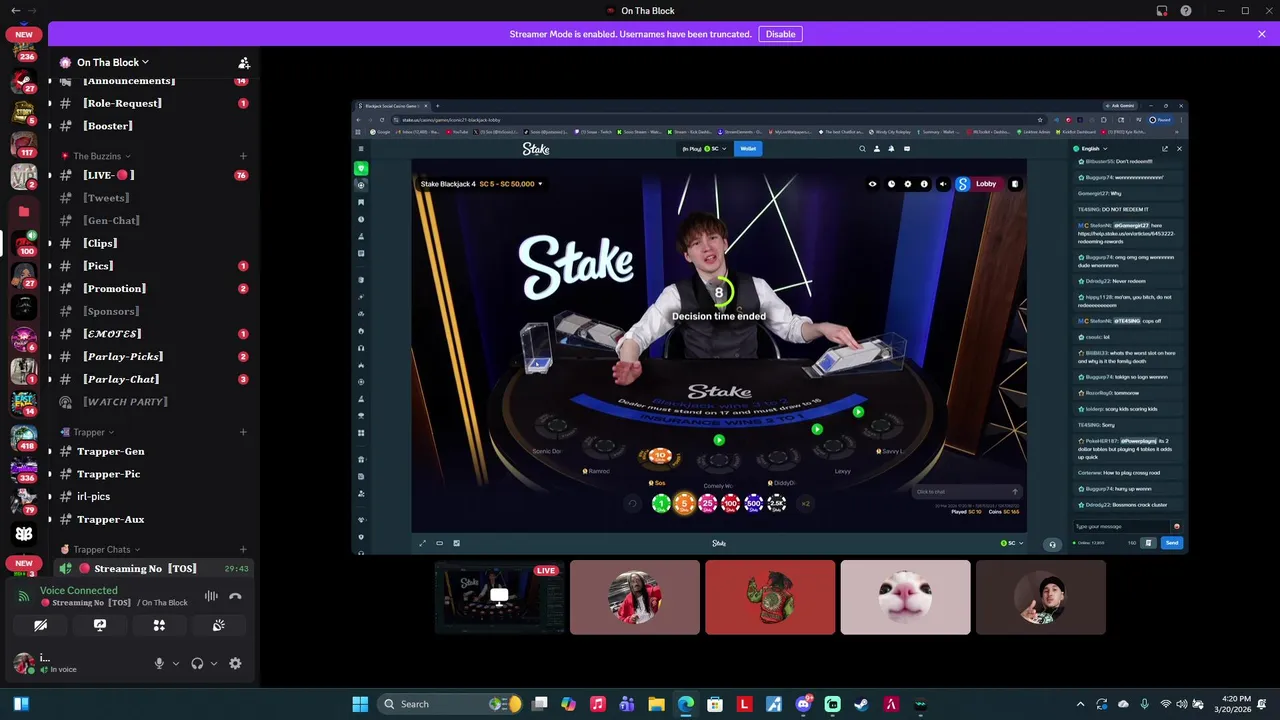The image size is (1280, 720).
Task: Toggle noise suppression waveform icon
Action: [211, 596]
